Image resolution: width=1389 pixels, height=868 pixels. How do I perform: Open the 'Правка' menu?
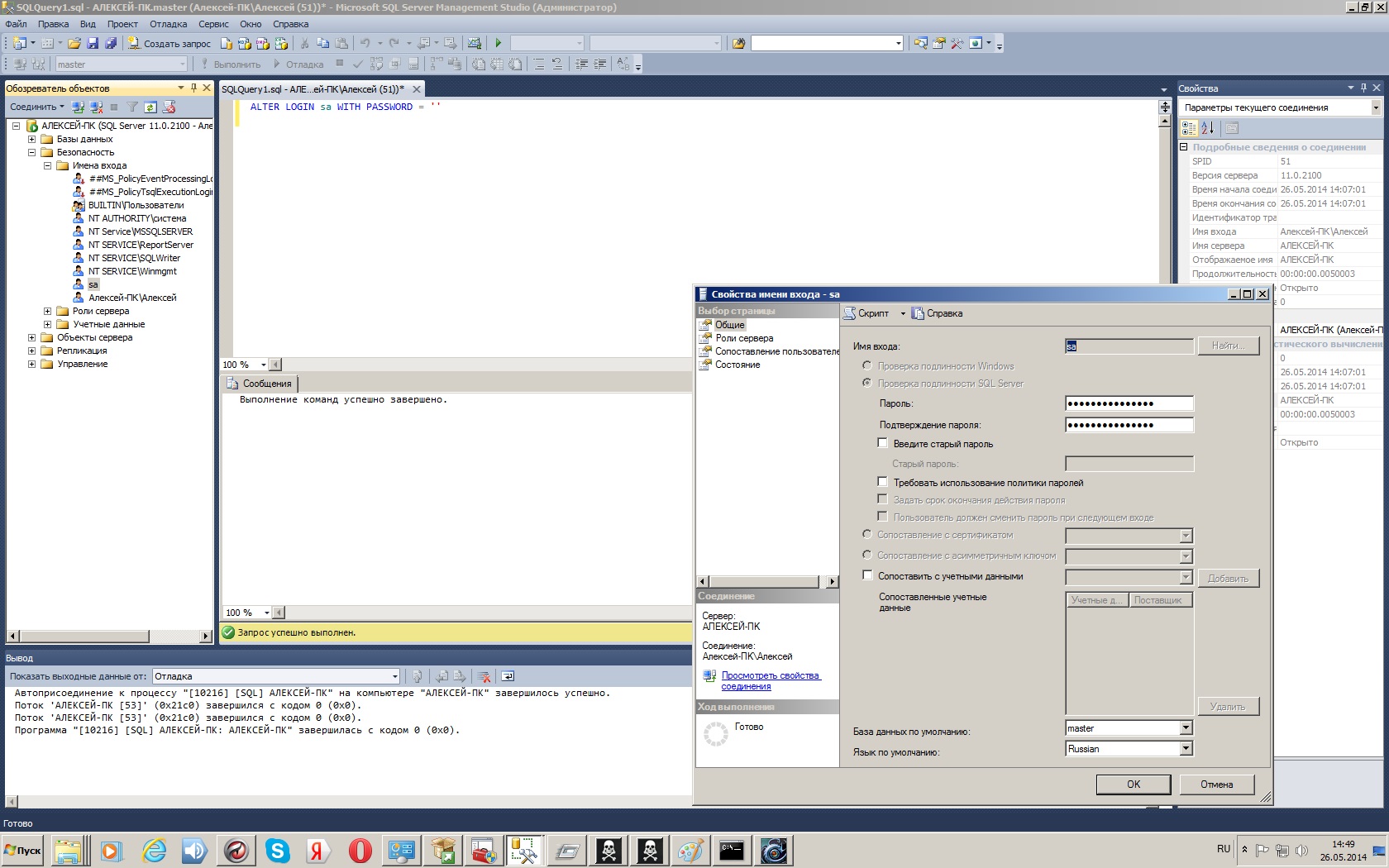pyautogui.click(x=53, y=24)
